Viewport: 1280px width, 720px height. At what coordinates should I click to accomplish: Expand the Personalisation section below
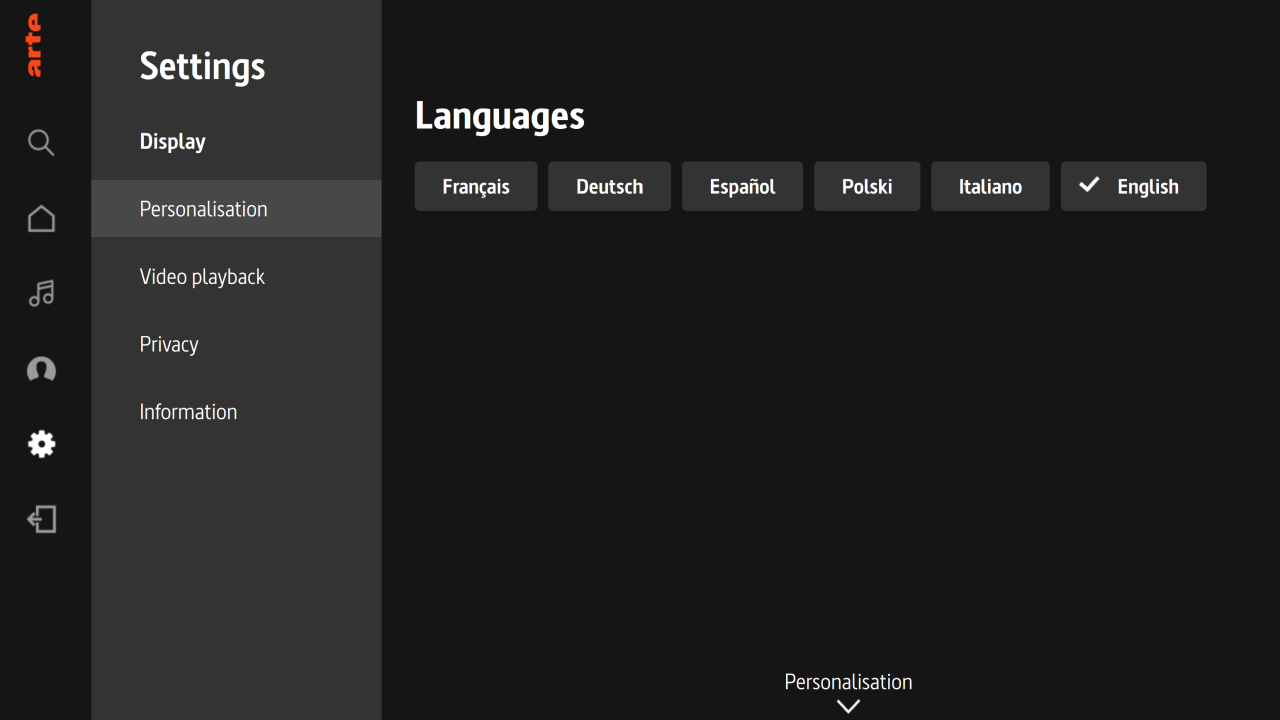pyautogui.click(x=847, y=690)
